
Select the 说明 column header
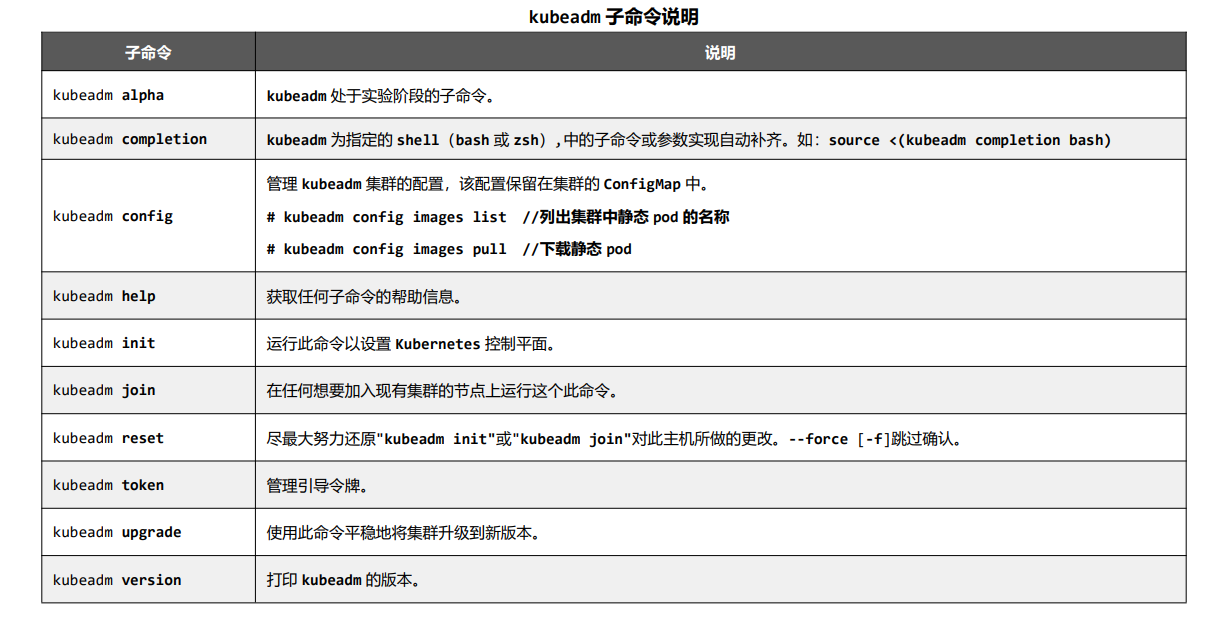coord(722,51)
